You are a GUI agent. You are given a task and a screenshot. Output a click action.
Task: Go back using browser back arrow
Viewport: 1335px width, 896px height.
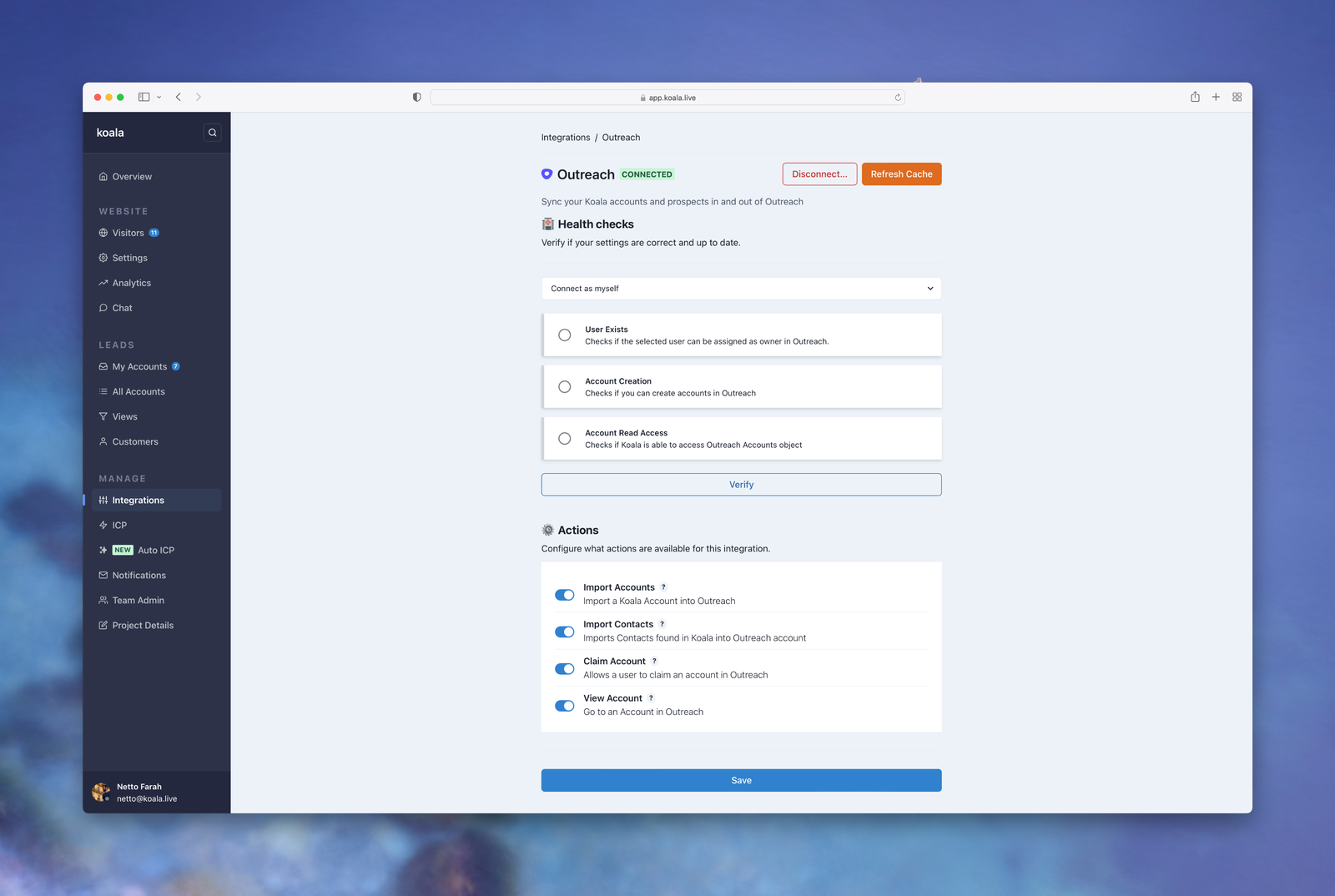click(x=179, y=98)
